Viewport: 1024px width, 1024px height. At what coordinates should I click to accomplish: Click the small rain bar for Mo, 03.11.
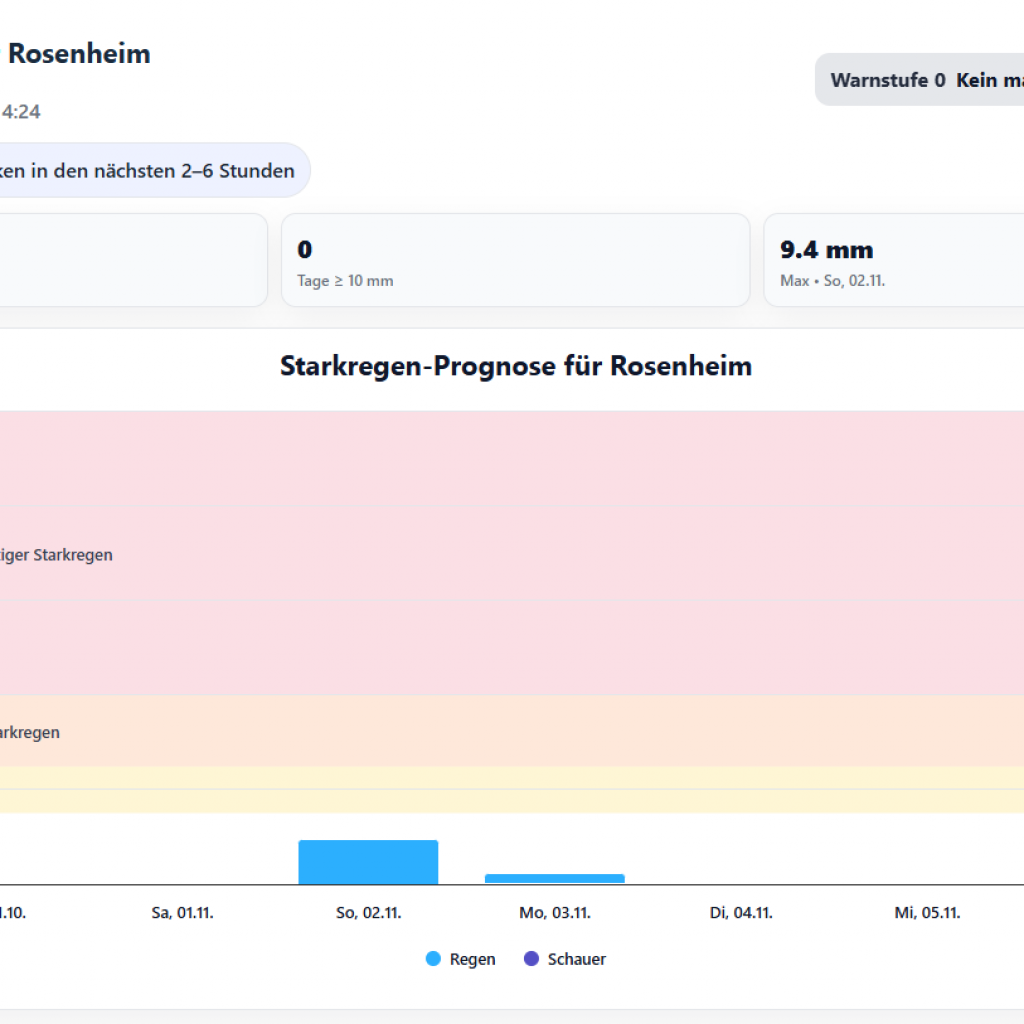554,879
